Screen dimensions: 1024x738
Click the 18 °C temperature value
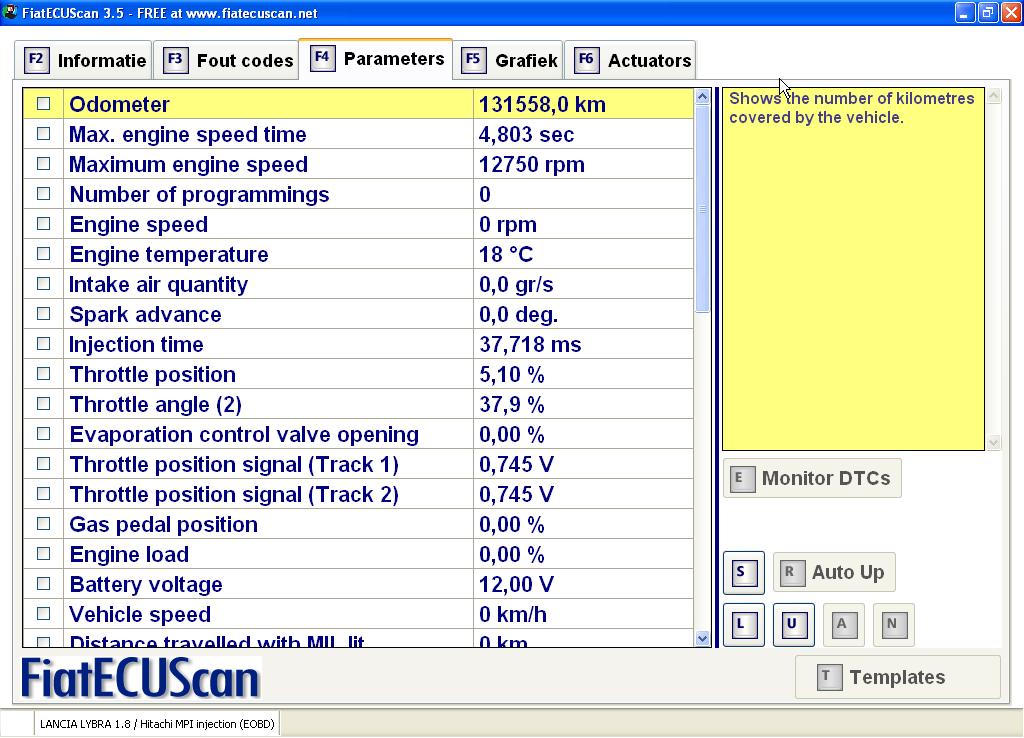pos(506,255)
